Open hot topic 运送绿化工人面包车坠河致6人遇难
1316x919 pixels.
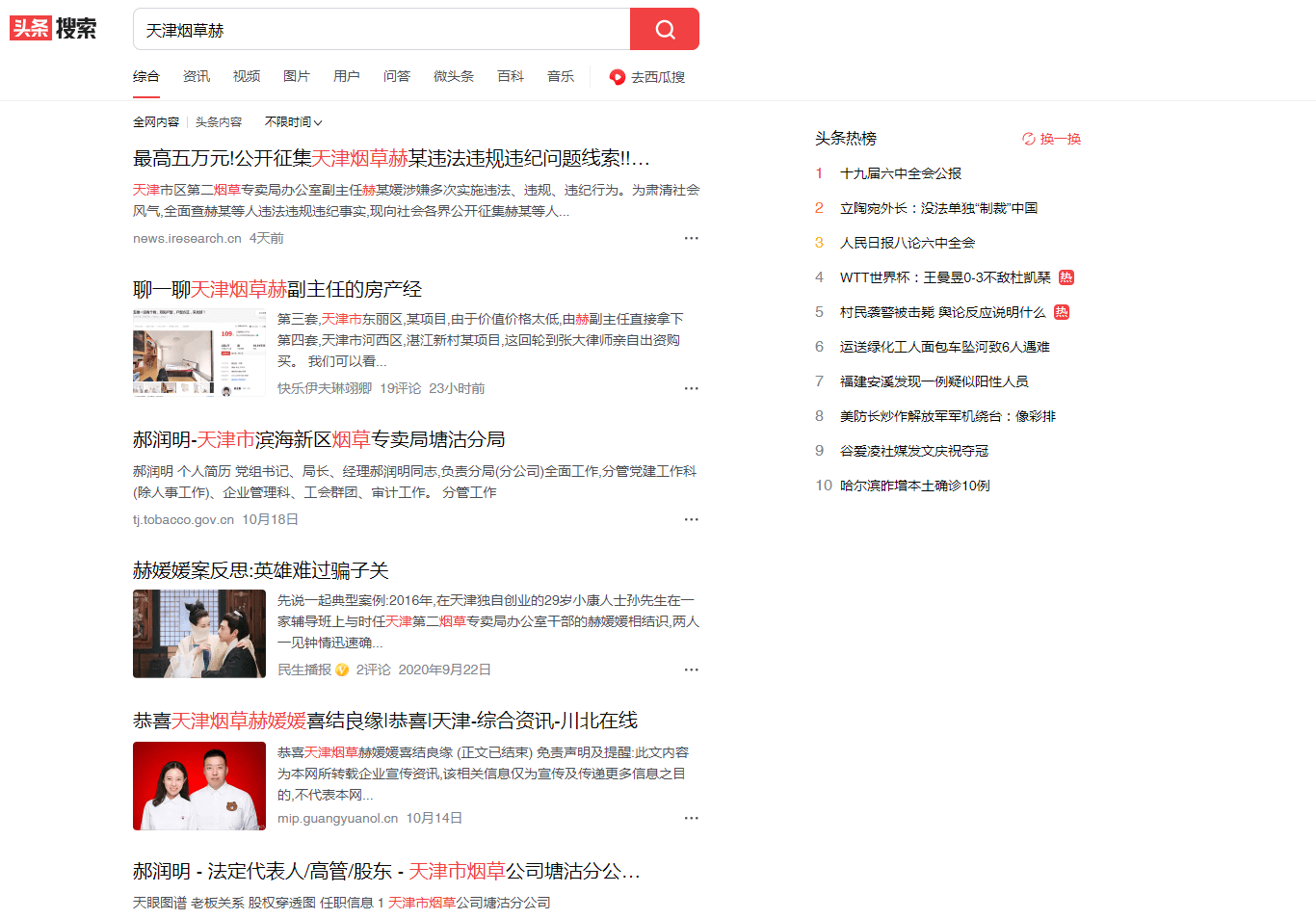[x=945, y=347]
